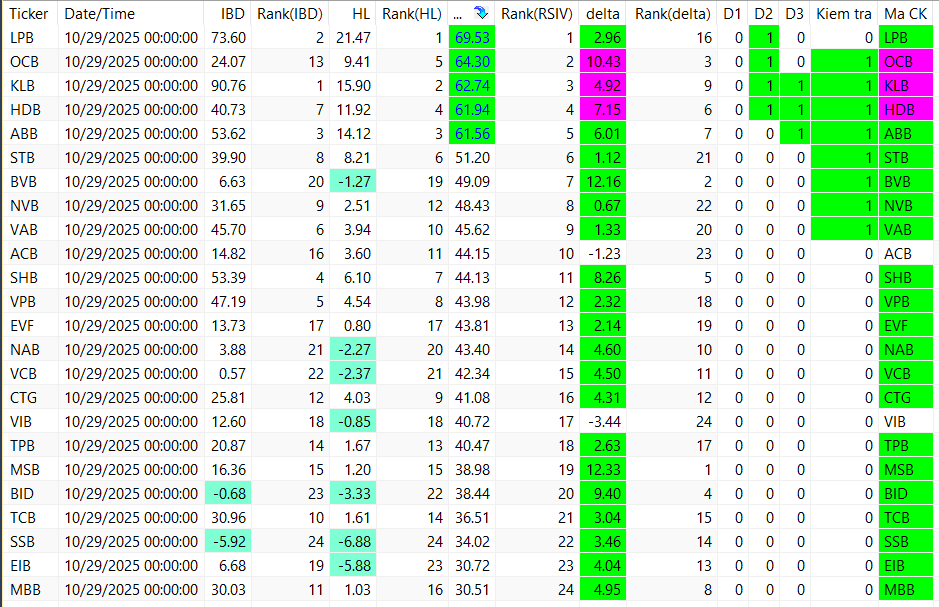939x607 pixels.
Task: Click the highlighted value 64.30 in OCB row
Action: tap(472, 62)
